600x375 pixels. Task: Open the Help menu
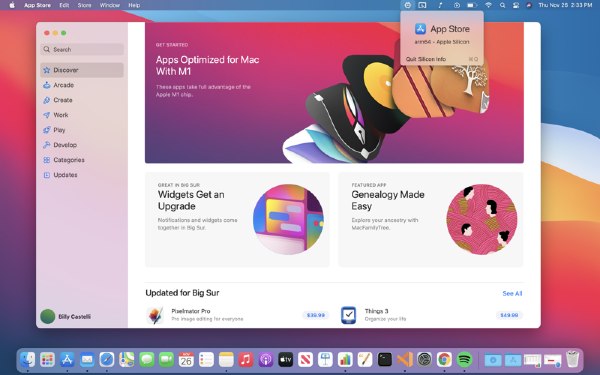134,5
